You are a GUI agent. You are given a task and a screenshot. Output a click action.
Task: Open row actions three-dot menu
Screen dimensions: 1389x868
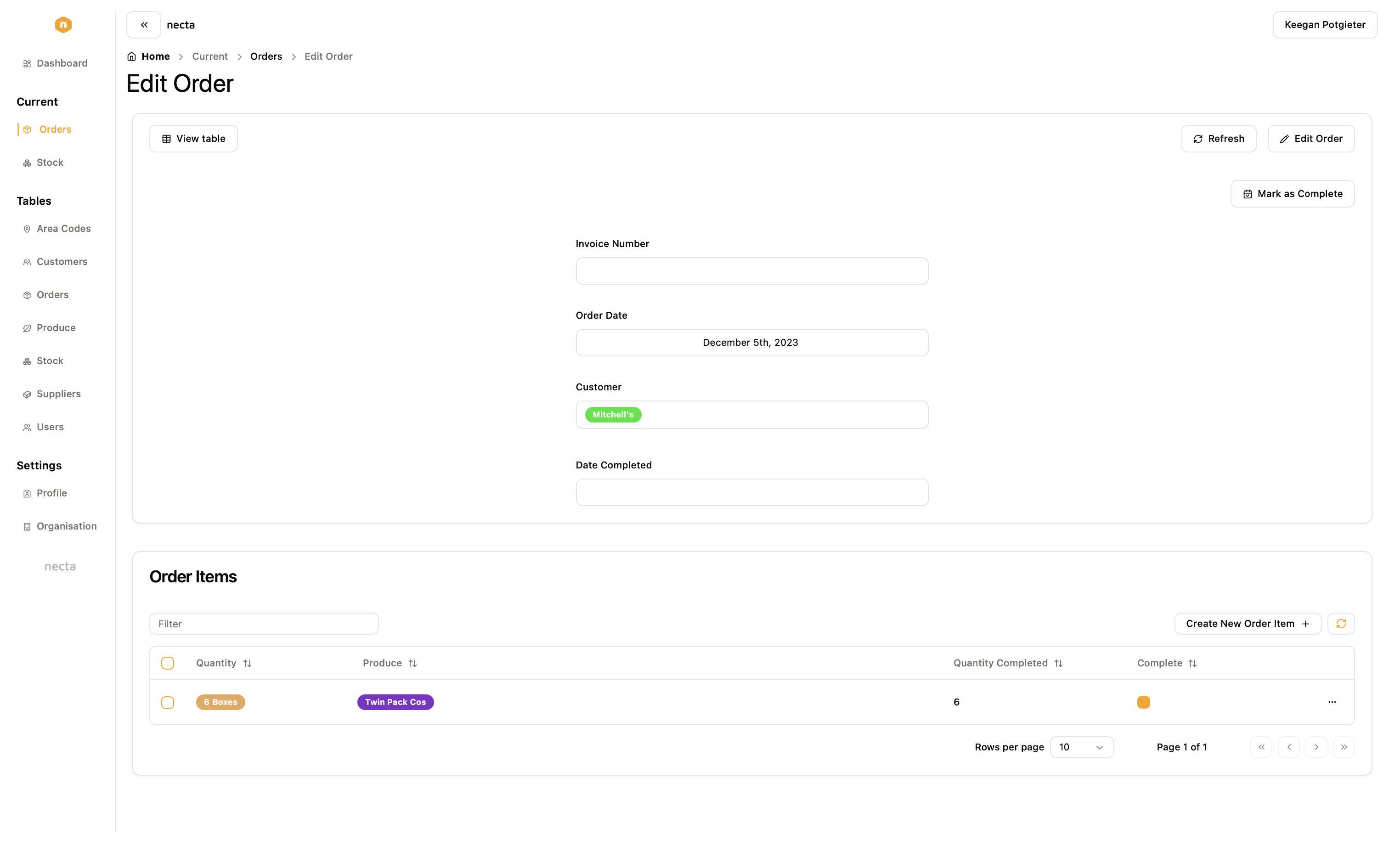pos(1332,702)
